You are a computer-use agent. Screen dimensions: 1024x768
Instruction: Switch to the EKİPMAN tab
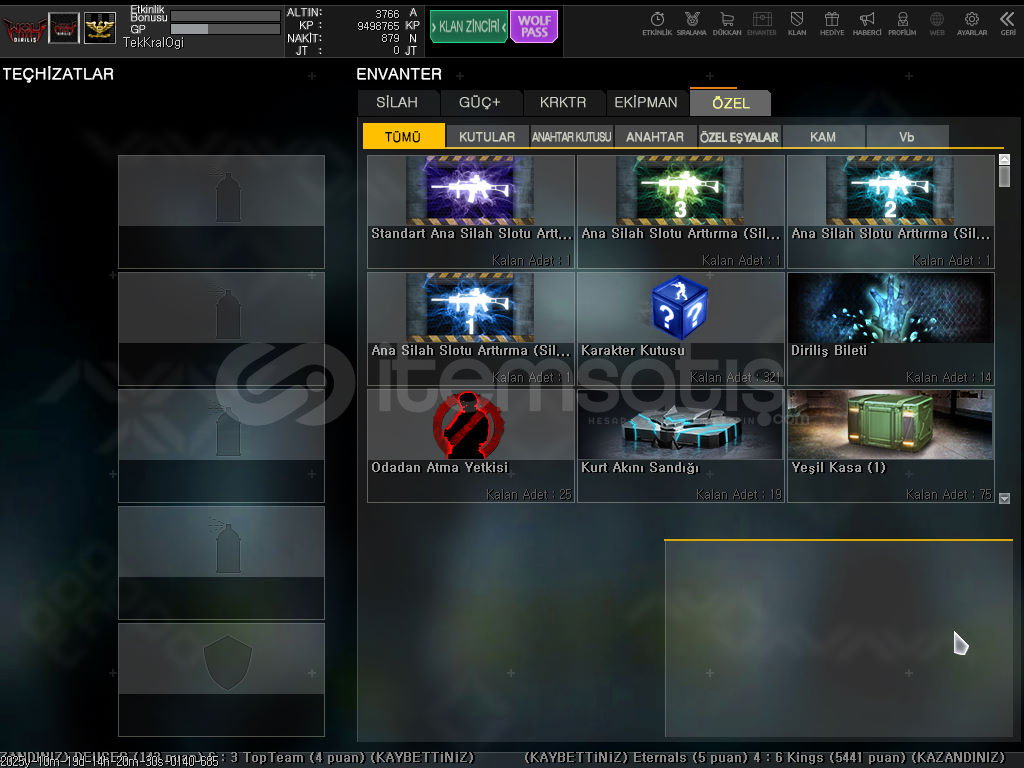pos(646,103)
